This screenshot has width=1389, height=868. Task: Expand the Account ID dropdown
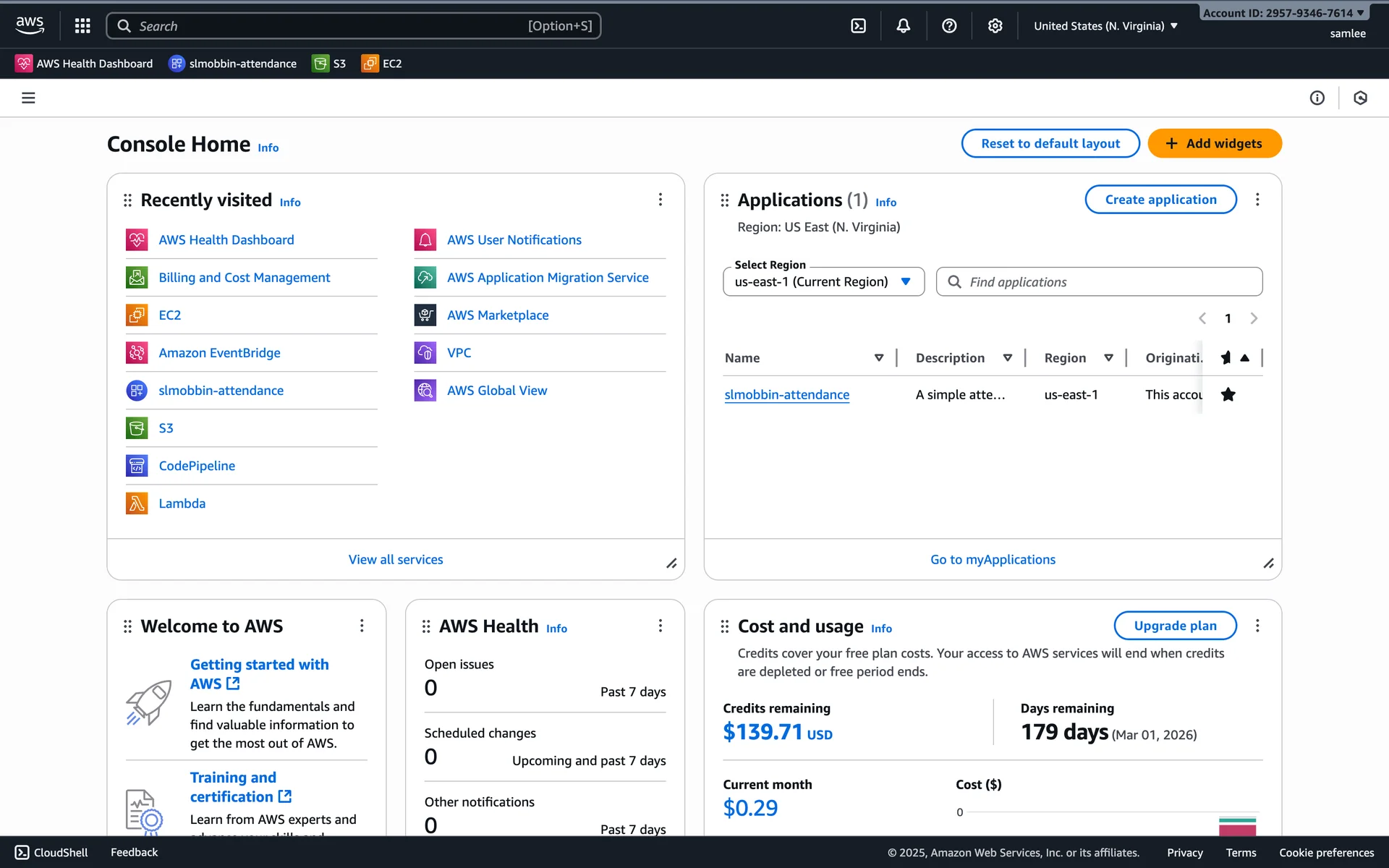[x=1283, y=13]
